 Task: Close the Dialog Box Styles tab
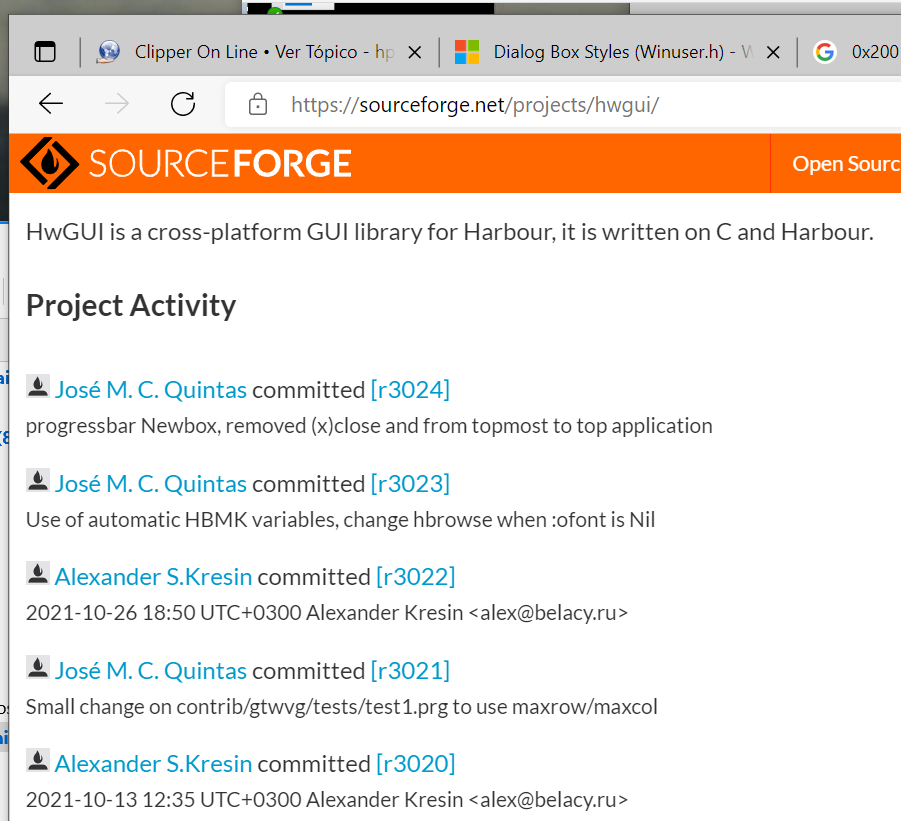tap(774, 52)
